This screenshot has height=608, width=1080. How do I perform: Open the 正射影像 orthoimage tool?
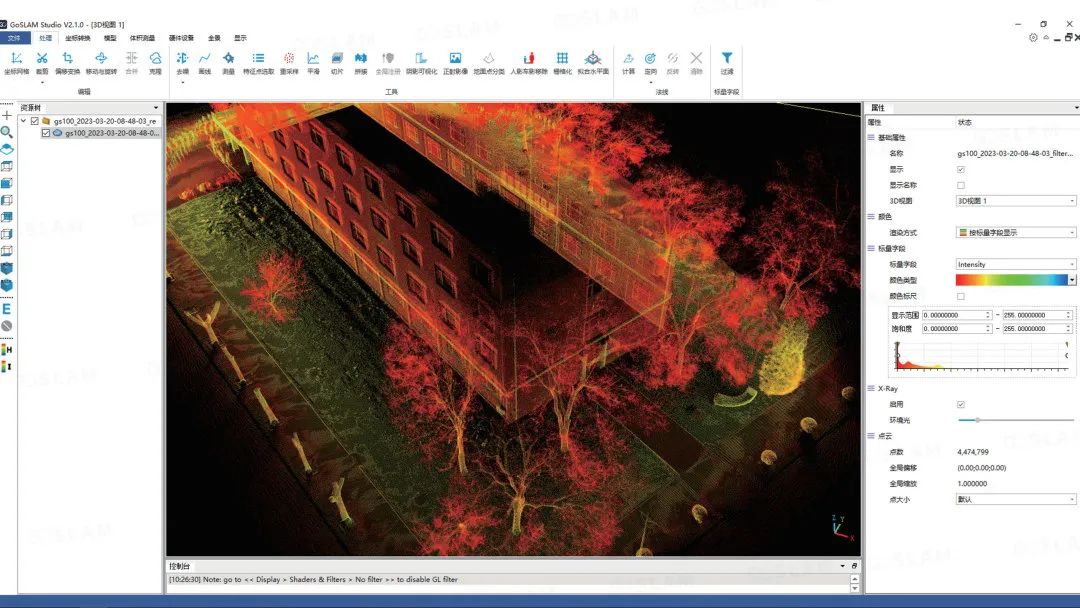coord(455,62)
